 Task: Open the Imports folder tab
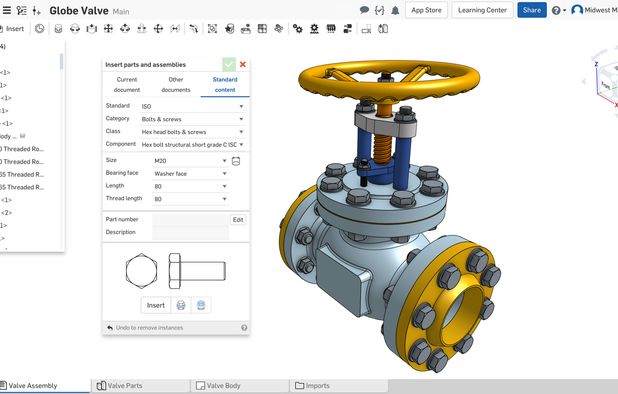tap(339, 386)
